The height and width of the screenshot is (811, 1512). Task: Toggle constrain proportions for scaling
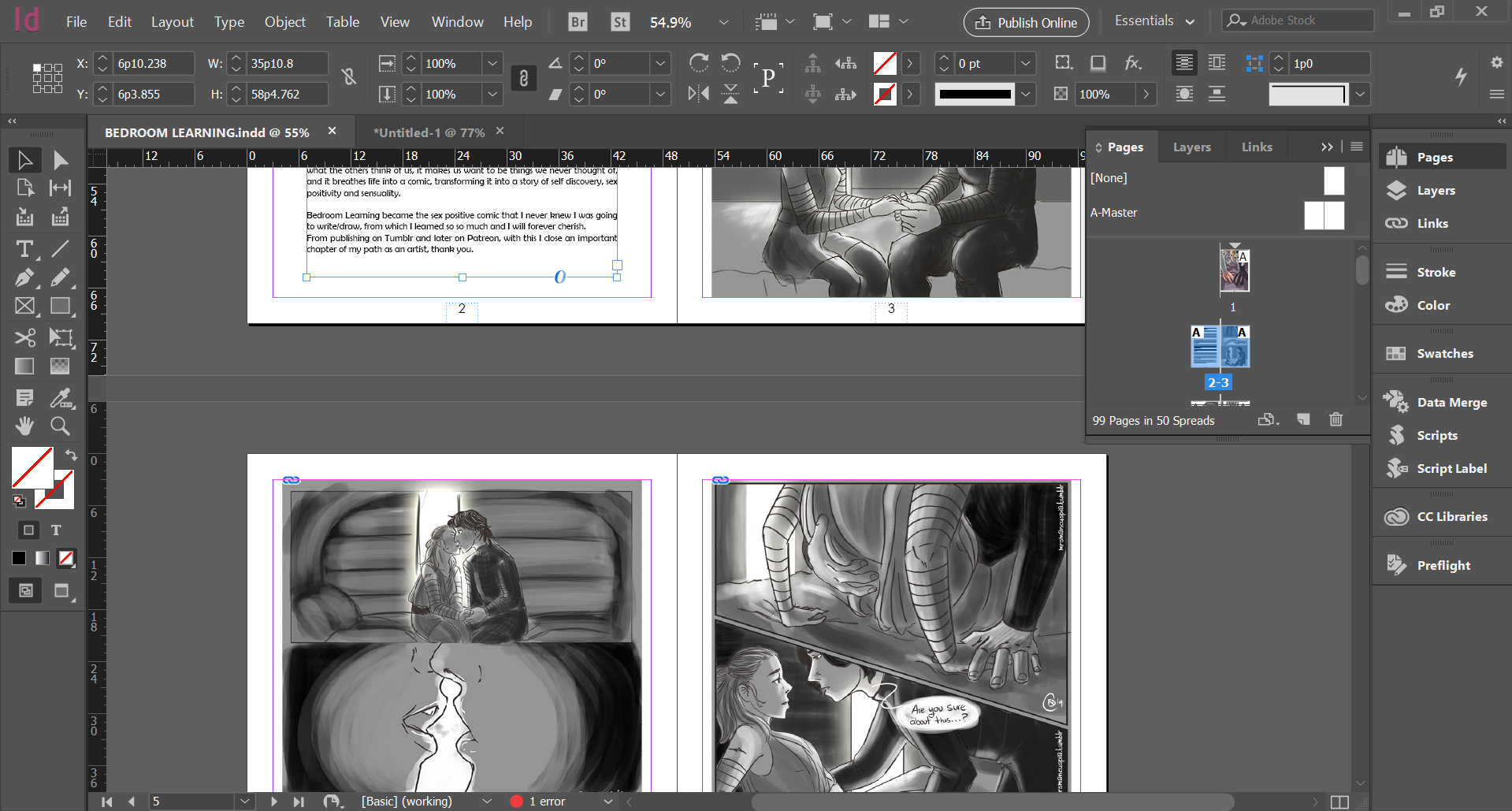[524, 78]
